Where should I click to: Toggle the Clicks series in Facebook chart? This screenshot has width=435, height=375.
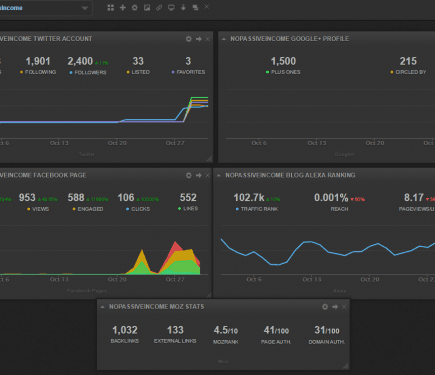(138, 209)
